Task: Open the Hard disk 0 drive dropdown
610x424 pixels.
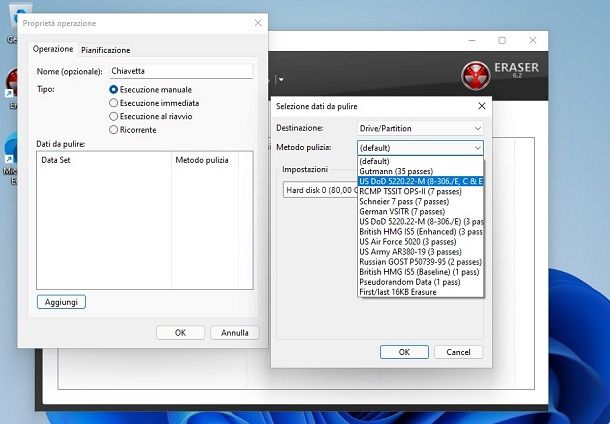Action: (320, 190)
